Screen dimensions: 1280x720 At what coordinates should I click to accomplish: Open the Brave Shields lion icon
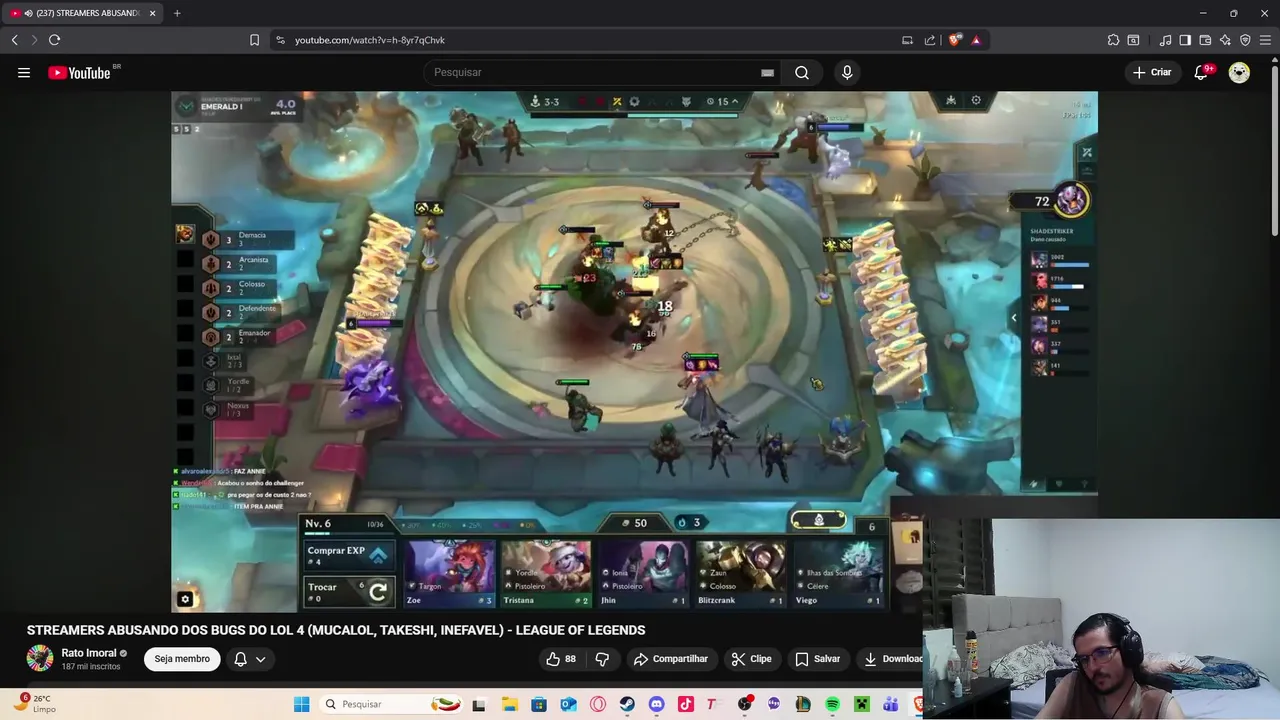click(955, 40)
